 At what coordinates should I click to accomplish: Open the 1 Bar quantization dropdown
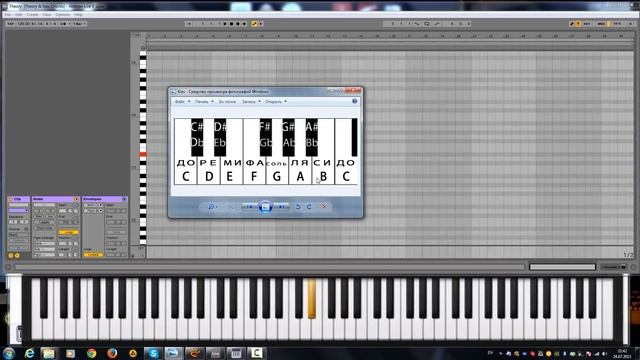click(x=80, y=24)
